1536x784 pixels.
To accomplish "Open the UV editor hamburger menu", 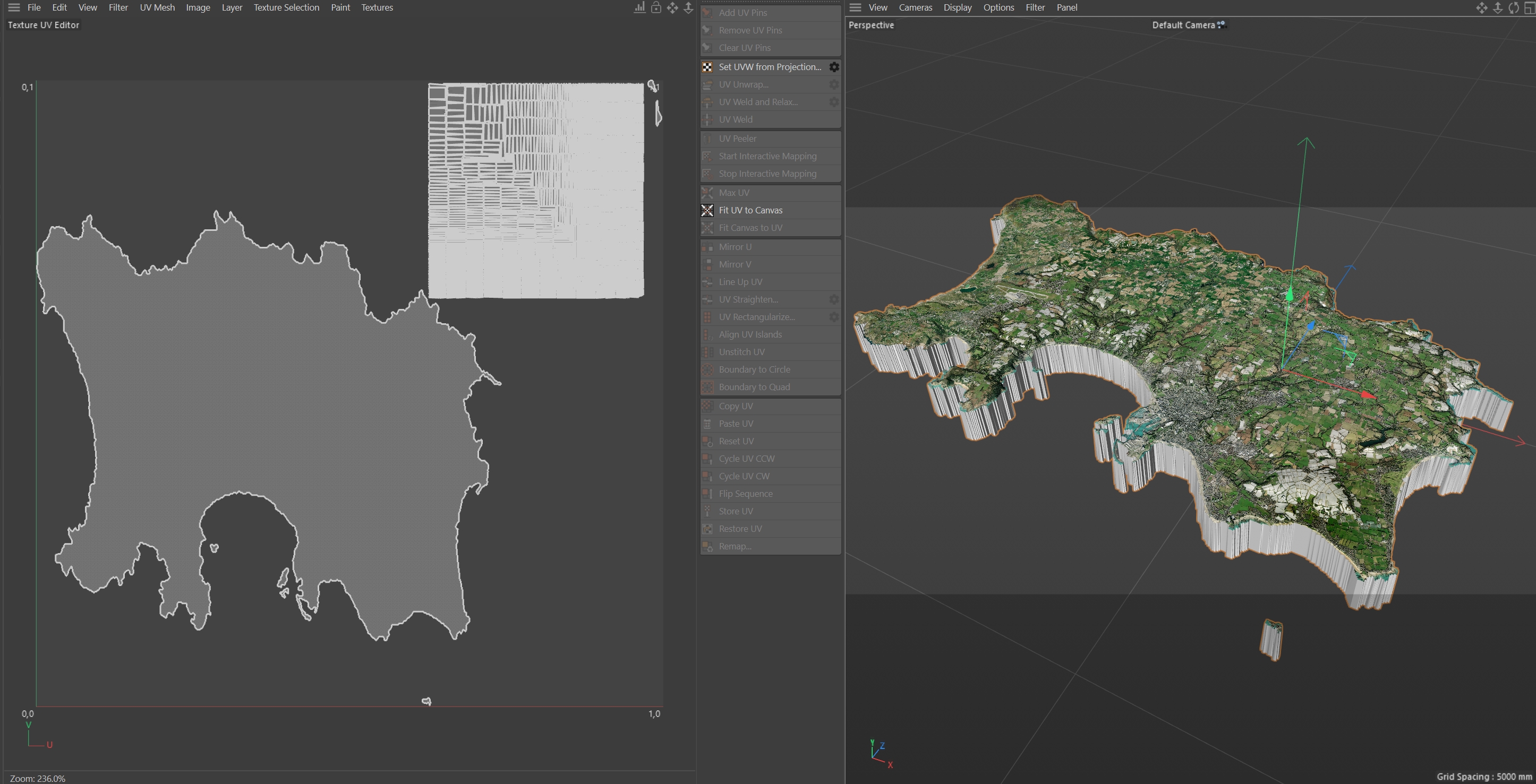I will click(x=14, y=8).
